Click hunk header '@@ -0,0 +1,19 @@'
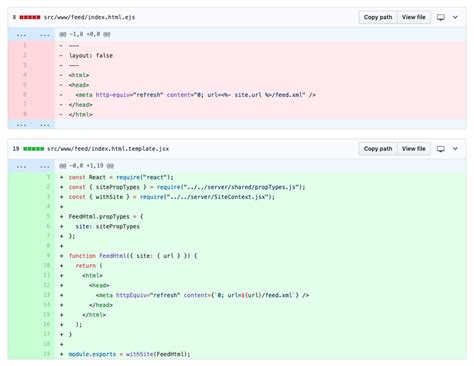This screenshot has height=366, width=474. 86,166
